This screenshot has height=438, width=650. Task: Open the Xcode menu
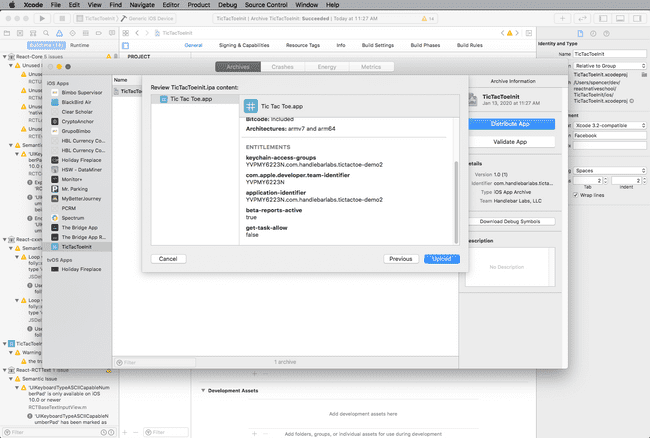coord(33,5)
